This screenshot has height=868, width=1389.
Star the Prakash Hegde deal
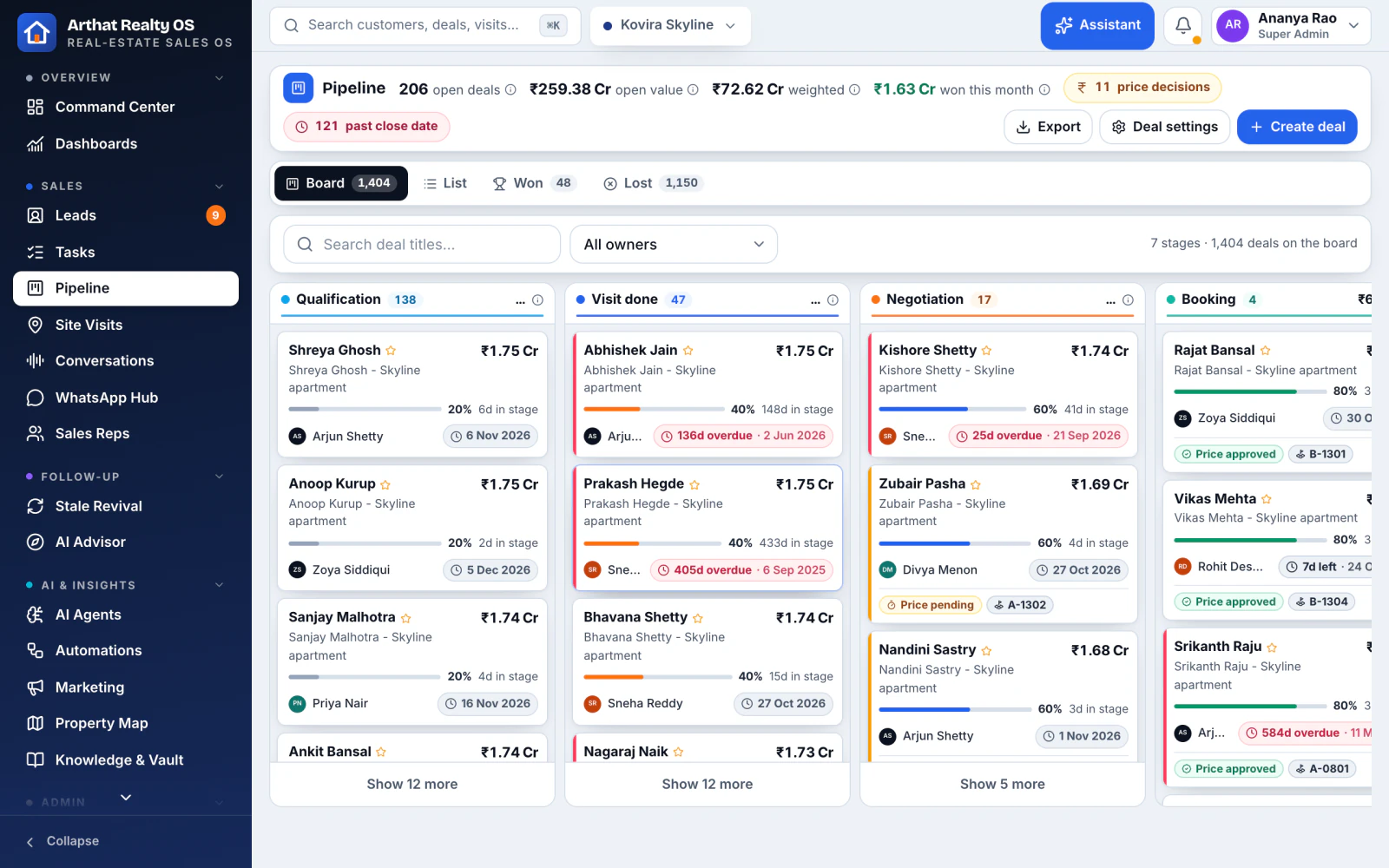pyautogui.click(x=694, y=484)
